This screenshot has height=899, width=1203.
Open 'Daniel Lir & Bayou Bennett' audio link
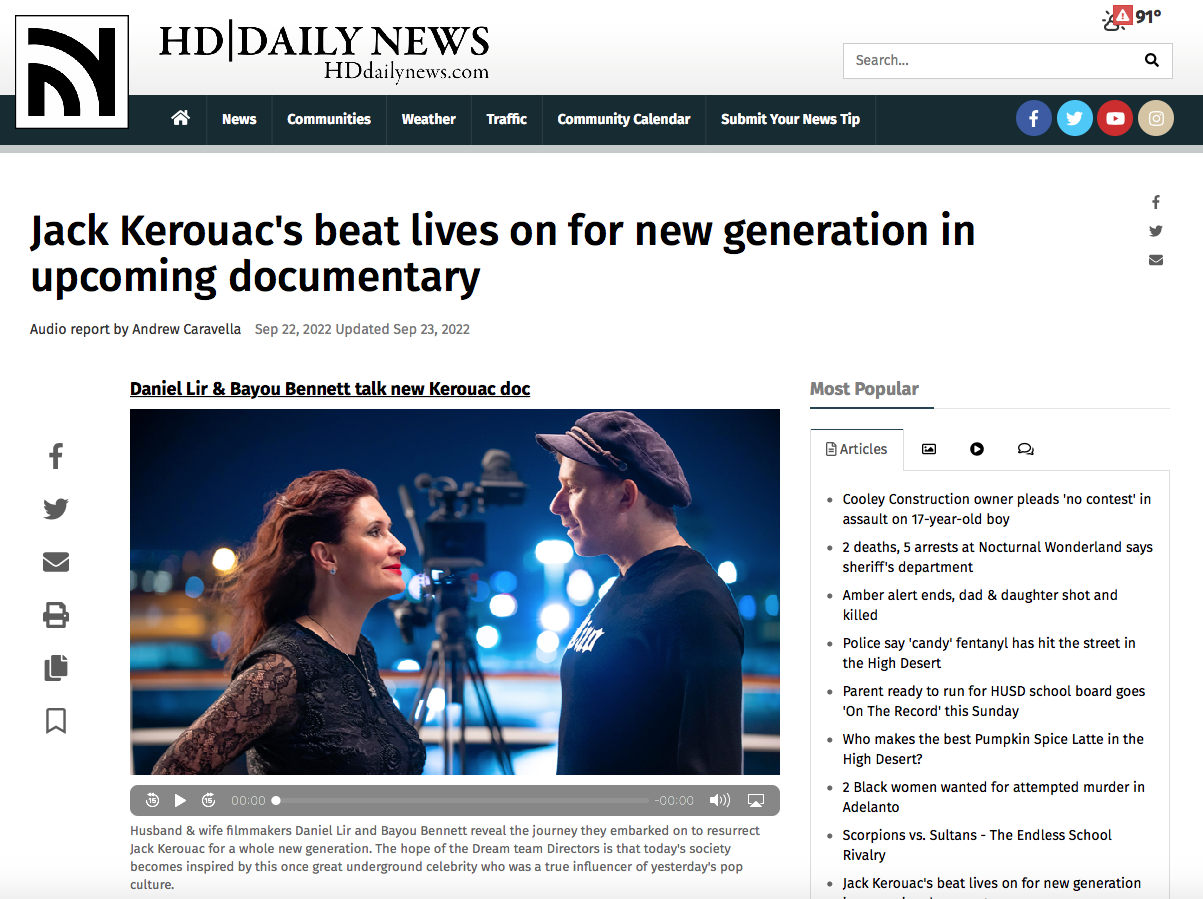[330, 388]
